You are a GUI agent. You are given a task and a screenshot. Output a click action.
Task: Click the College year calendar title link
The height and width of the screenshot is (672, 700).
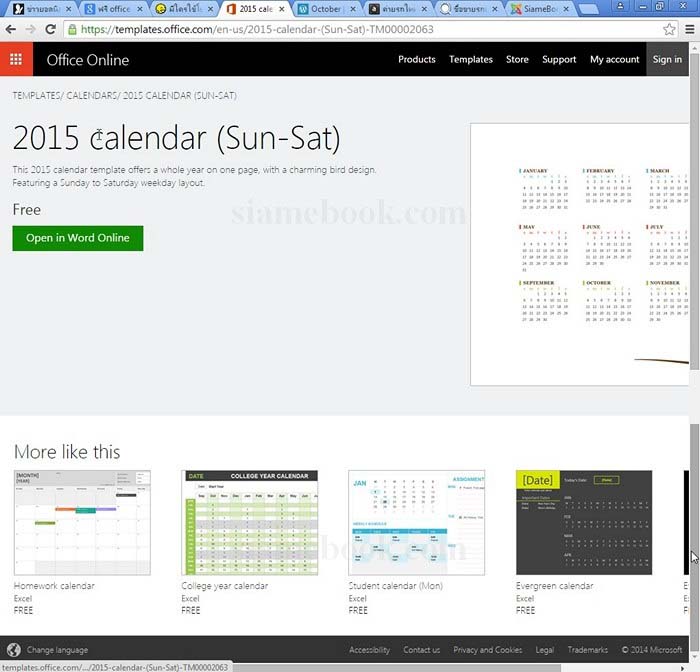(225, 586)
